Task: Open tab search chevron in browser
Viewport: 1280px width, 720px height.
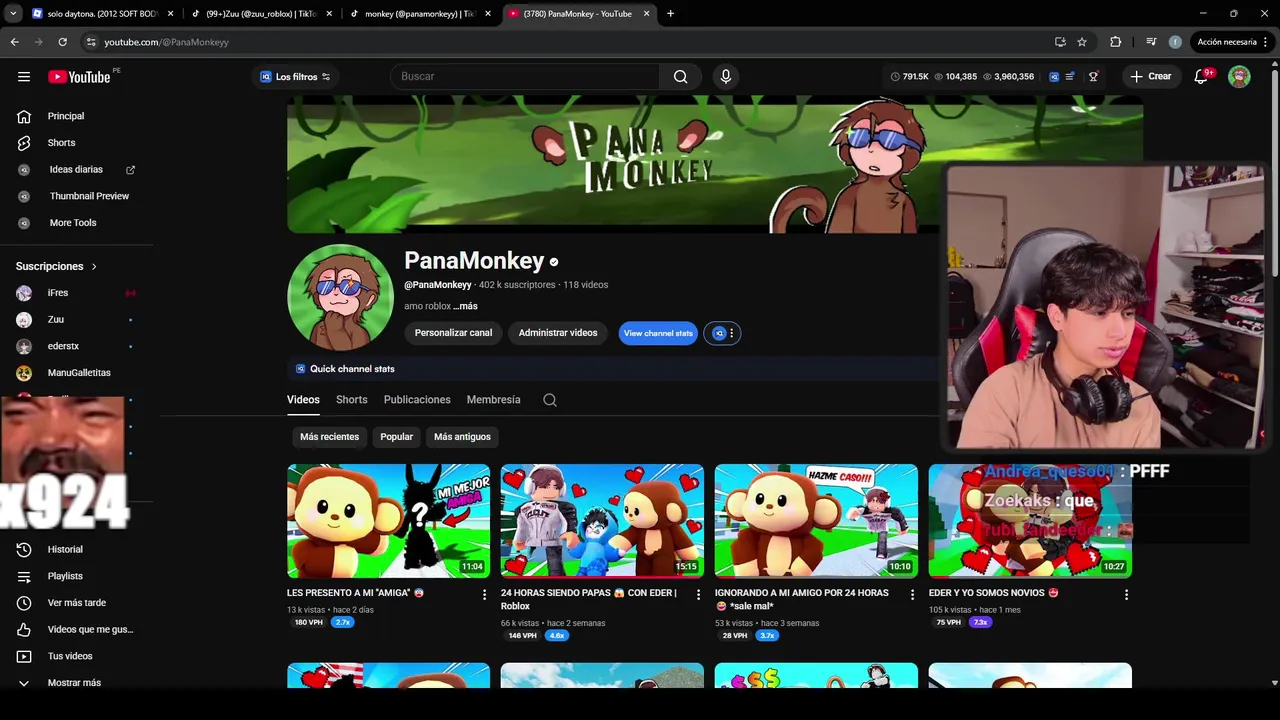Action: [13, 14]
